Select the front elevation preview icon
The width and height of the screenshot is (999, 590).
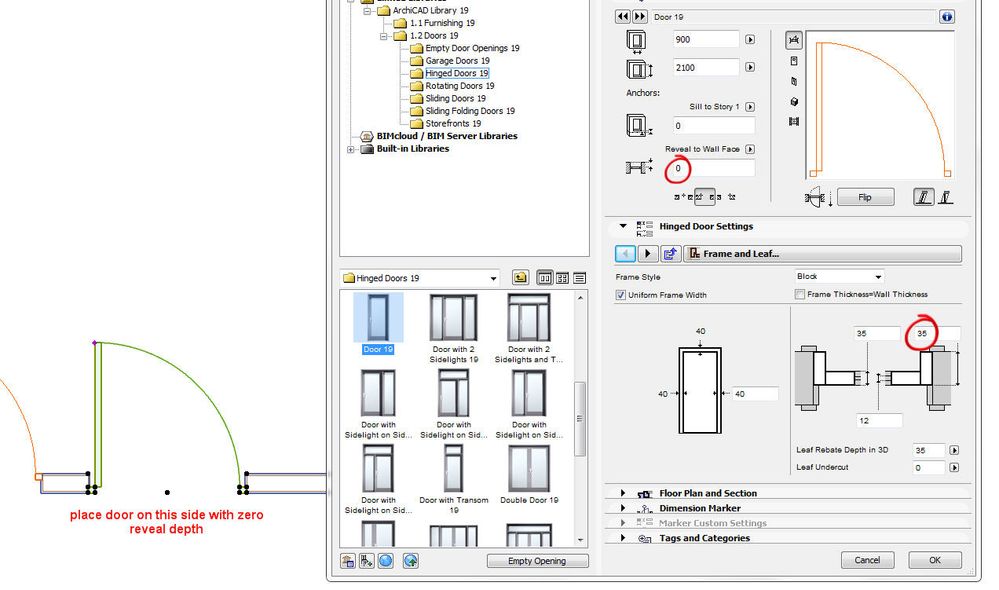click(x=794, y=61)
